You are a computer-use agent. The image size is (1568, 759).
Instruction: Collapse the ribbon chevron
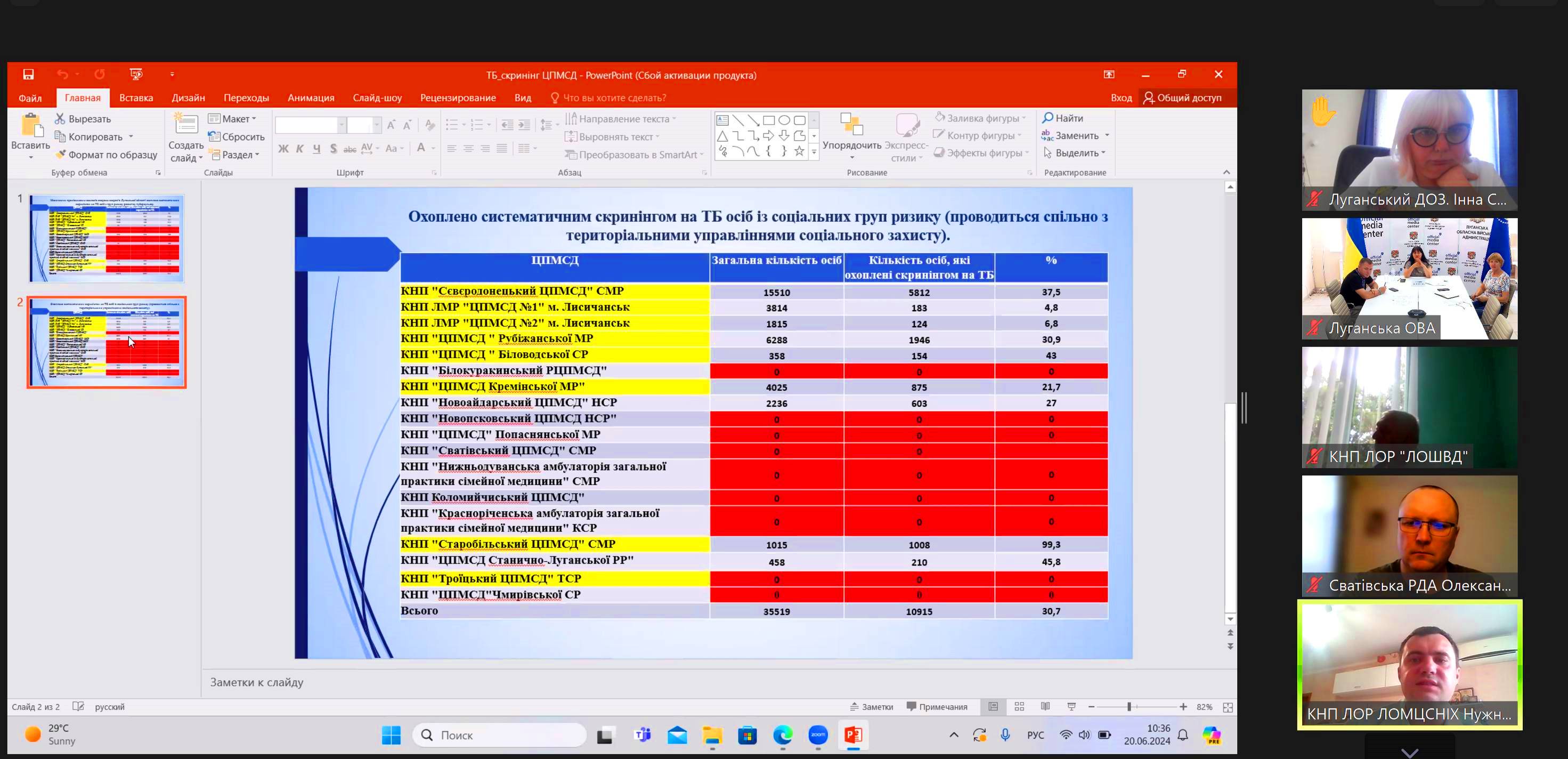1226,172
